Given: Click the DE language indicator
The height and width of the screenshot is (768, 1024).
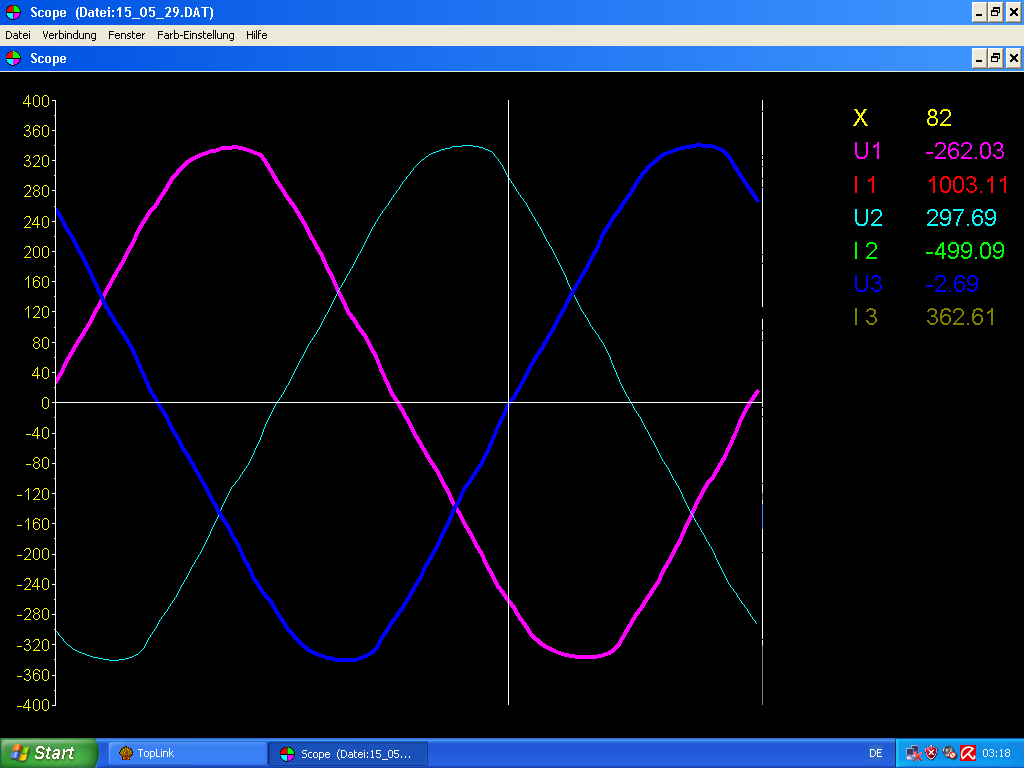Looking at the screenshot, I should (x=876, y=753).
